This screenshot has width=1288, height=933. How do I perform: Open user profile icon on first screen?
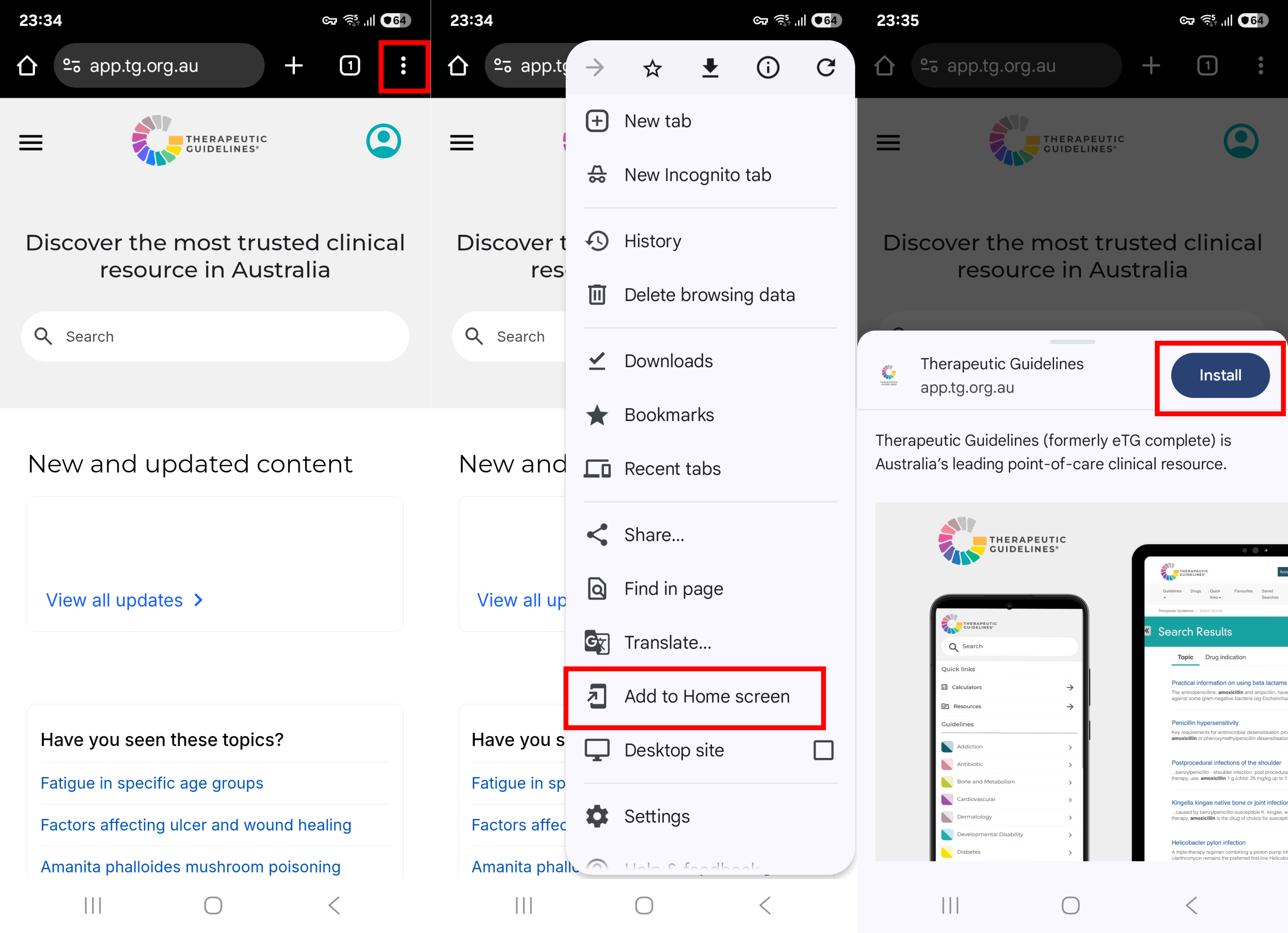383,141
